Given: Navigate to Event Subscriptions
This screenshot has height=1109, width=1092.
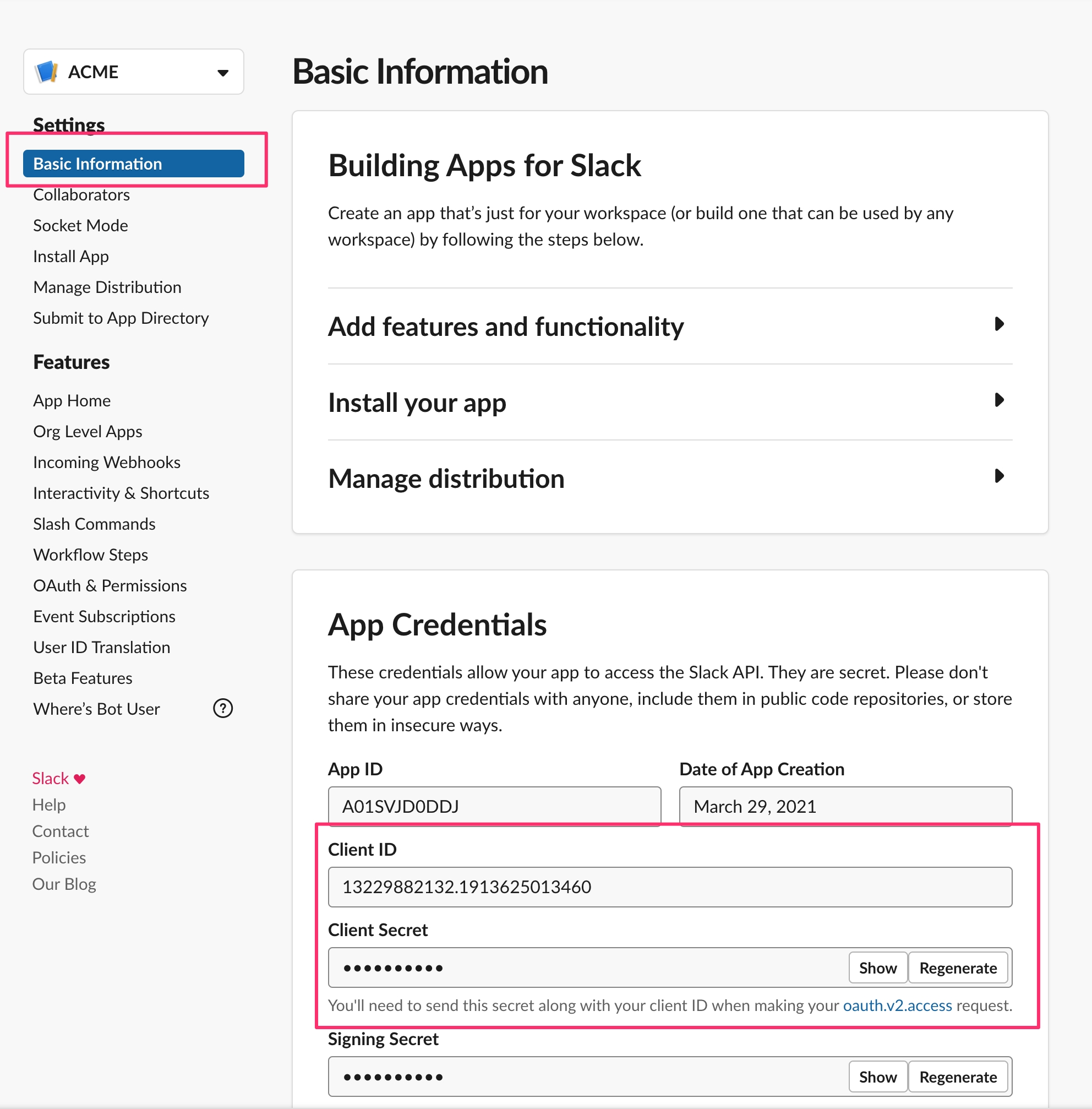Looking at the screenshot, I should pos(105,617).
